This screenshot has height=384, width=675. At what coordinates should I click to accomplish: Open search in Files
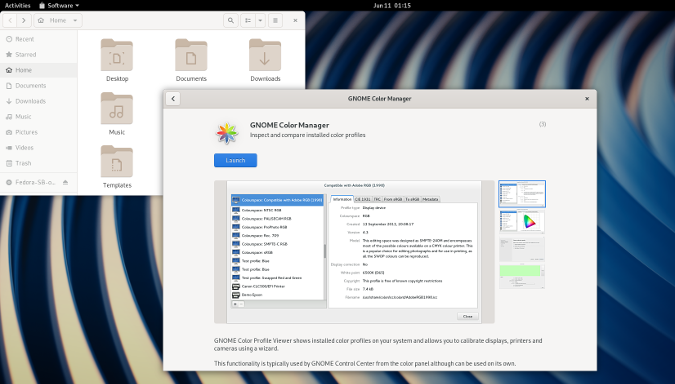point(231,20)
